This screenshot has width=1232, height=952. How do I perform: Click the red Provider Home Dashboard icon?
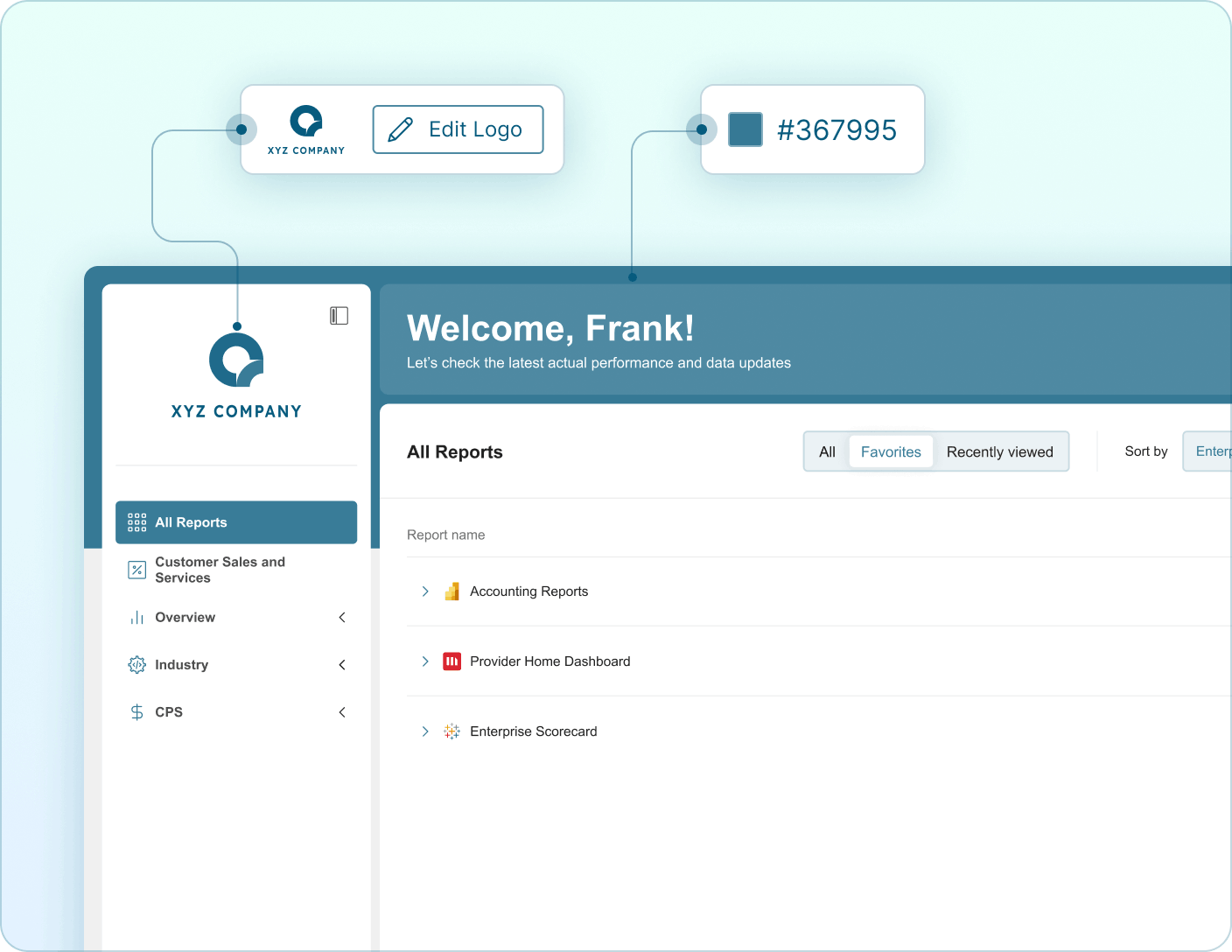tap(451, 661)
